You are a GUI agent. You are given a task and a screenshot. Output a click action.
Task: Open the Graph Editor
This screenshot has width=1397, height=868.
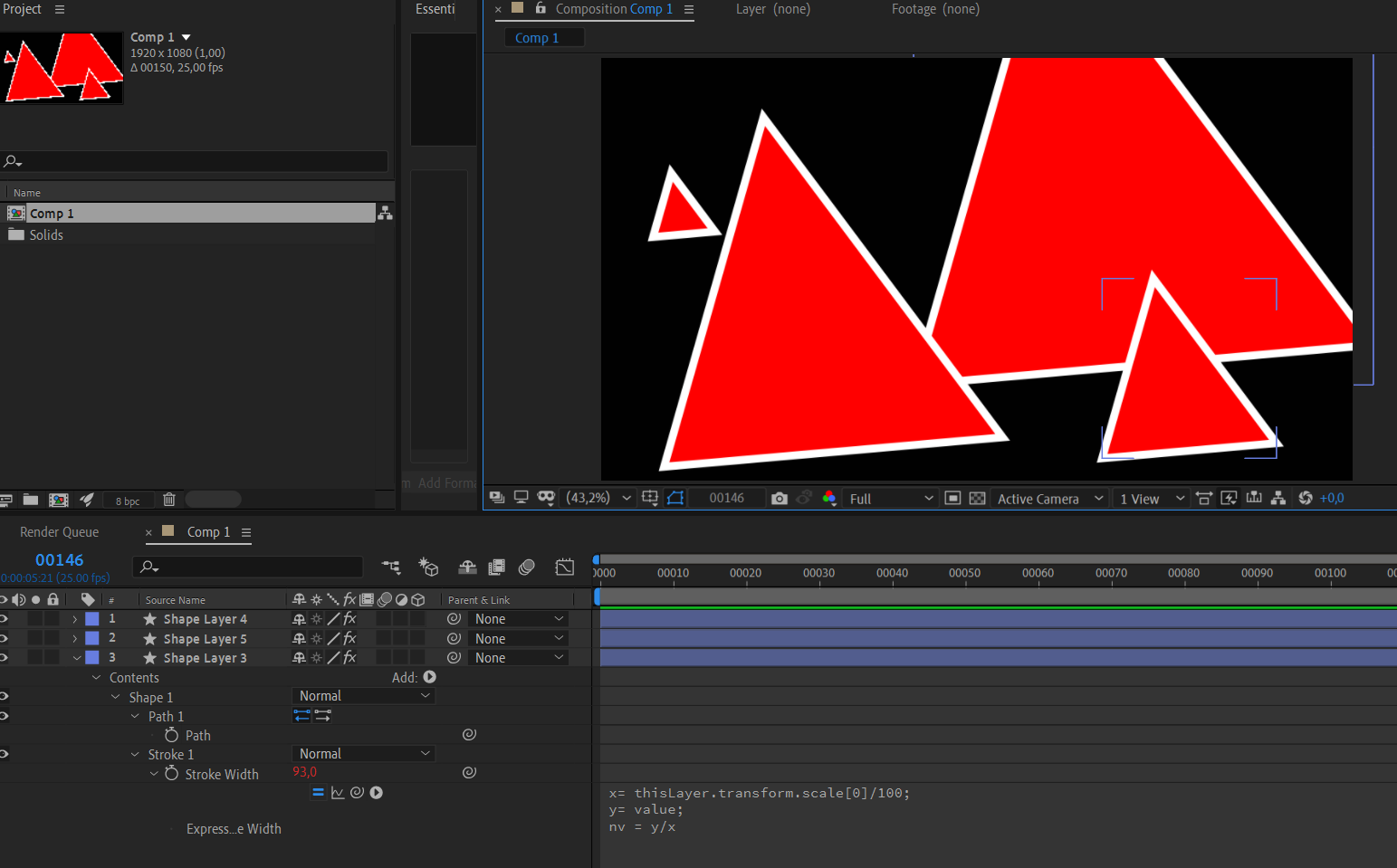[564, 568]
